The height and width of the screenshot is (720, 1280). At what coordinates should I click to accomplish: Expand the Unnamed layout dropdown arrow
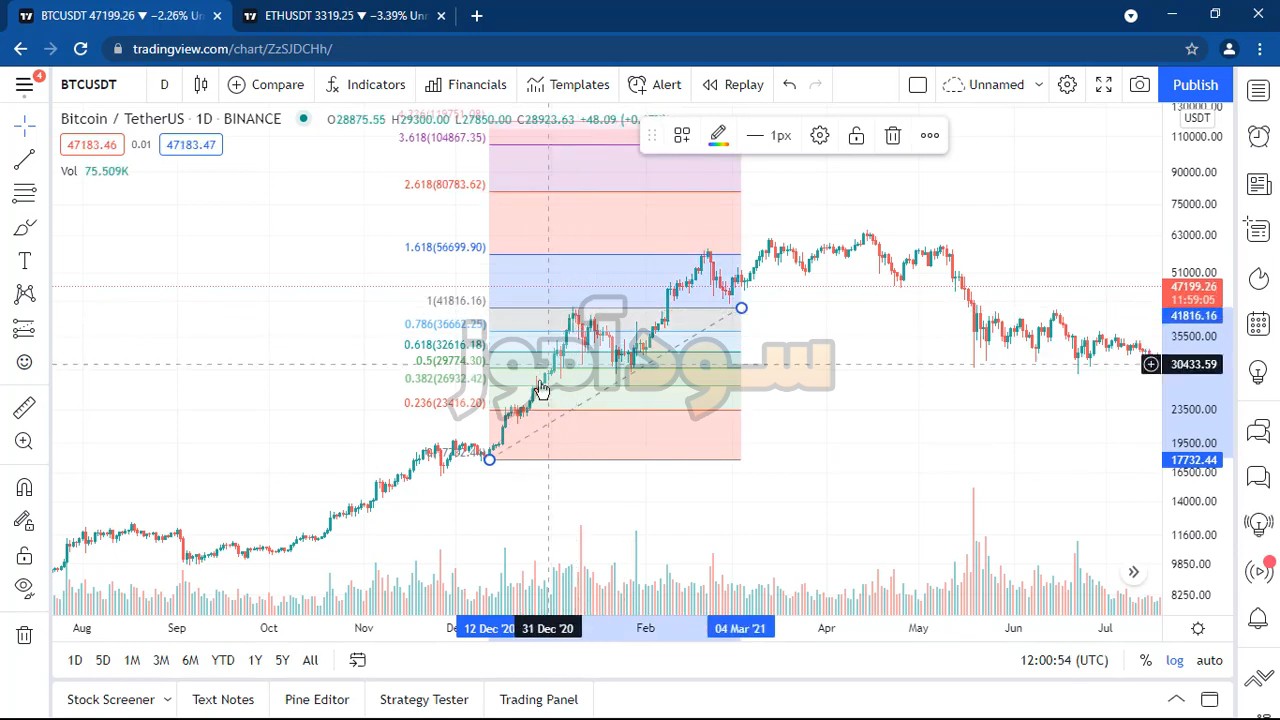pyautogui.click(x=1039, y=85)
